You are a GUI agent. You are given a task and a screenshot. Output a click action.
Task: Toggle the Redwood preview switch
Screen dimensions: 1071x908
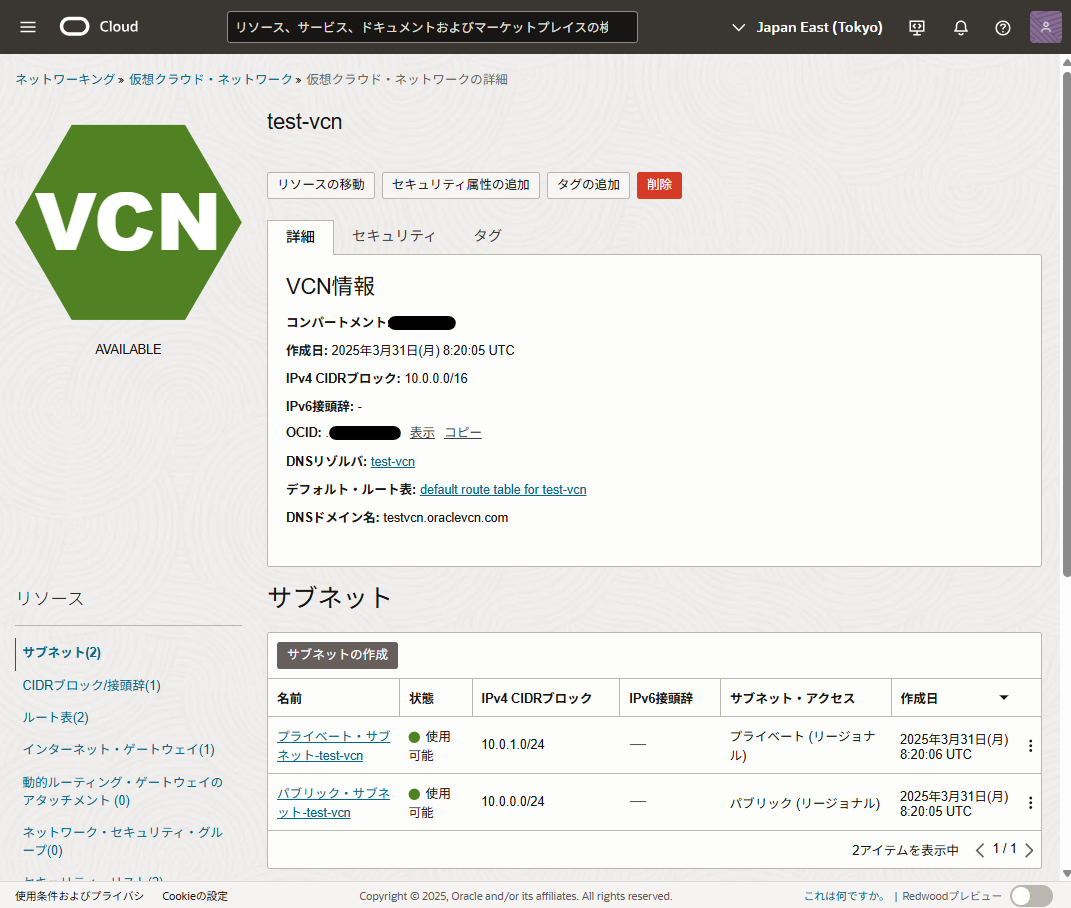[x=1031, y=896]
